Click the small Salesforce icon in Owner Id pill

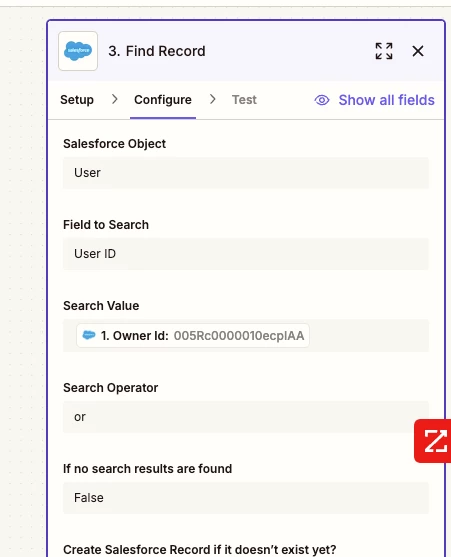coord(89,335)
